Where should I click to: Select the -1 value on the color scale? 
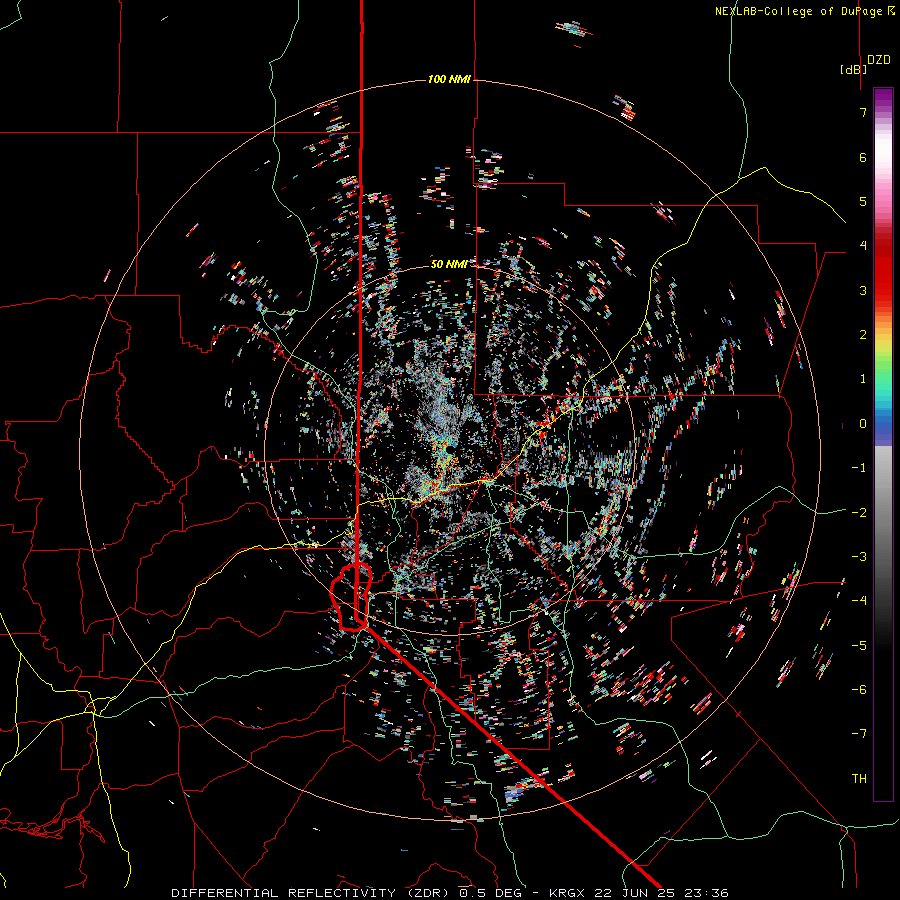pos(859,468)
